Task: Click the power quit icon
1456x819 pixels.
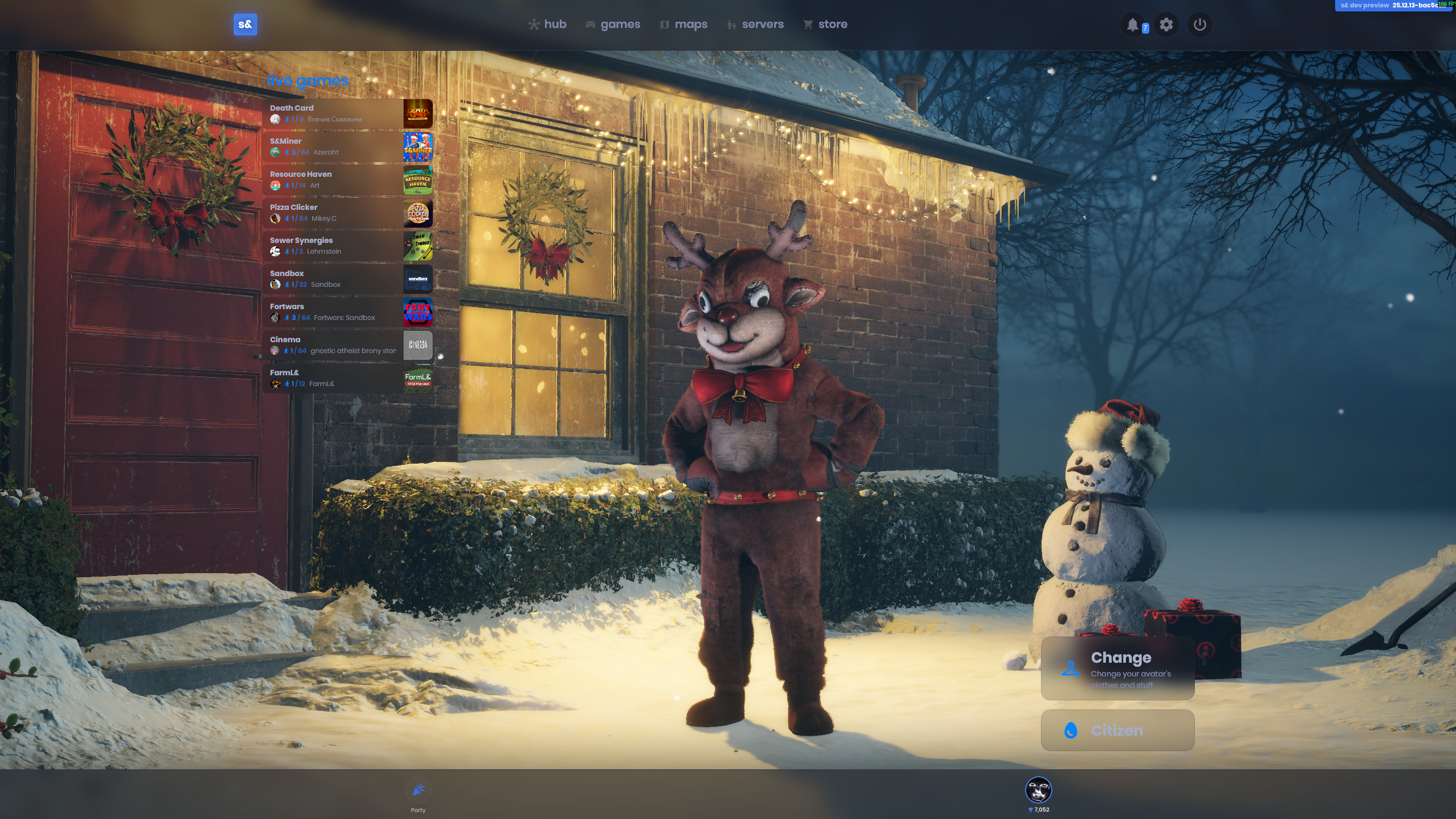Action: tap(1199, 25)
